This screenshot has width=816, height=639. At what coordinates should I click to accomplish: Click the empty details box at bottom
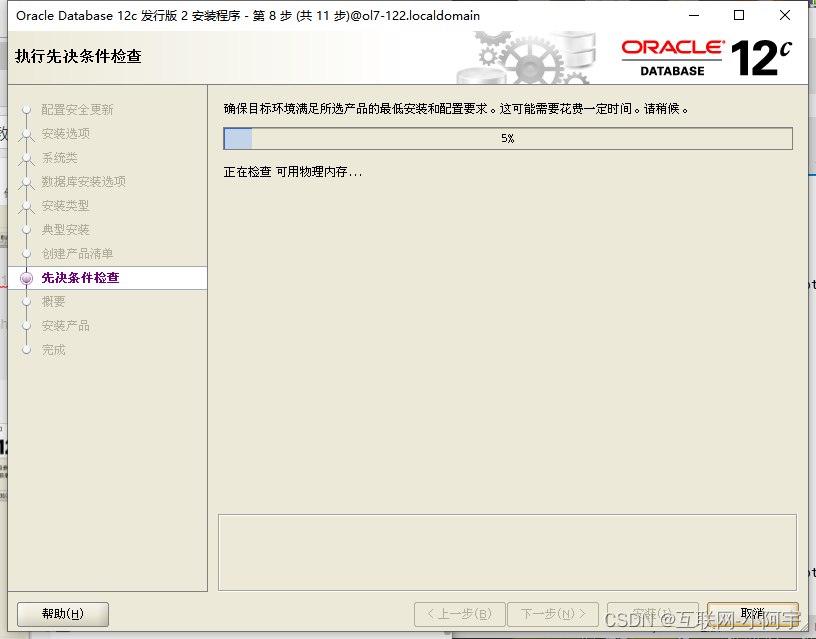(x=507, y=553)
